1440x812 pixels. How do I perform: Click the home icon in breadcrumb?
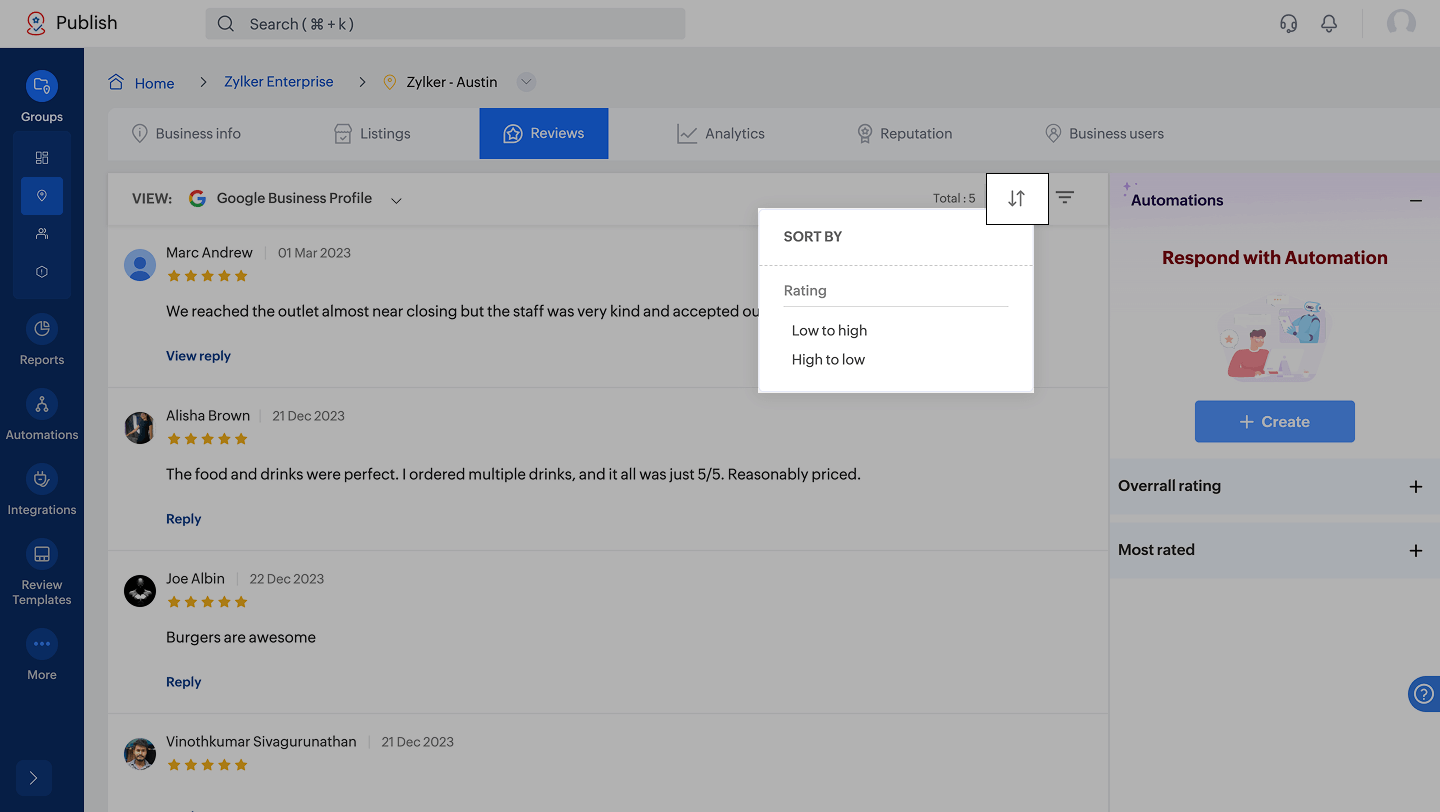(117, 82)
